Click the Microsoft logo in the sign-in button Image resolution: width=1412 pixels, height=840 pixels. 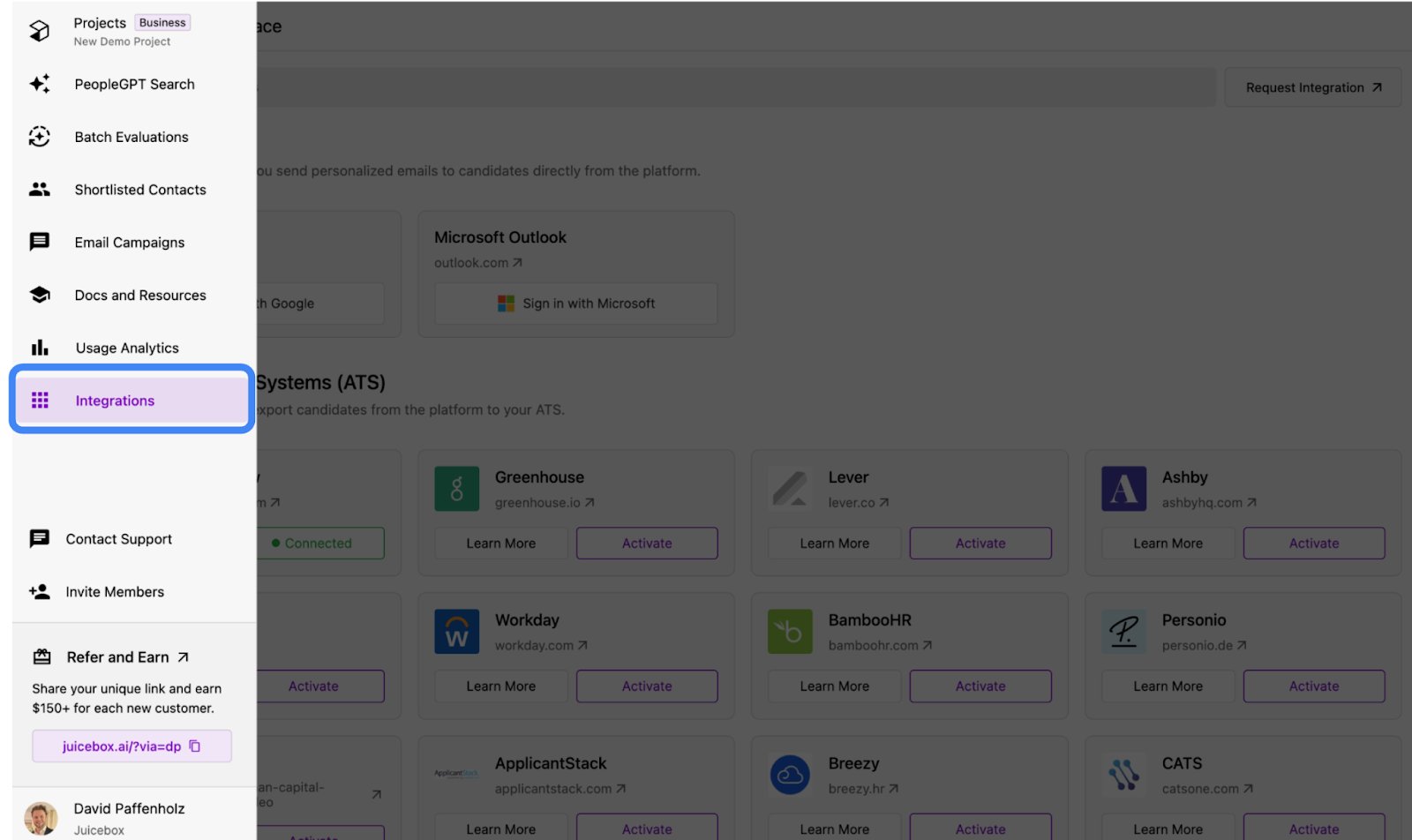[x=506, y=304]
